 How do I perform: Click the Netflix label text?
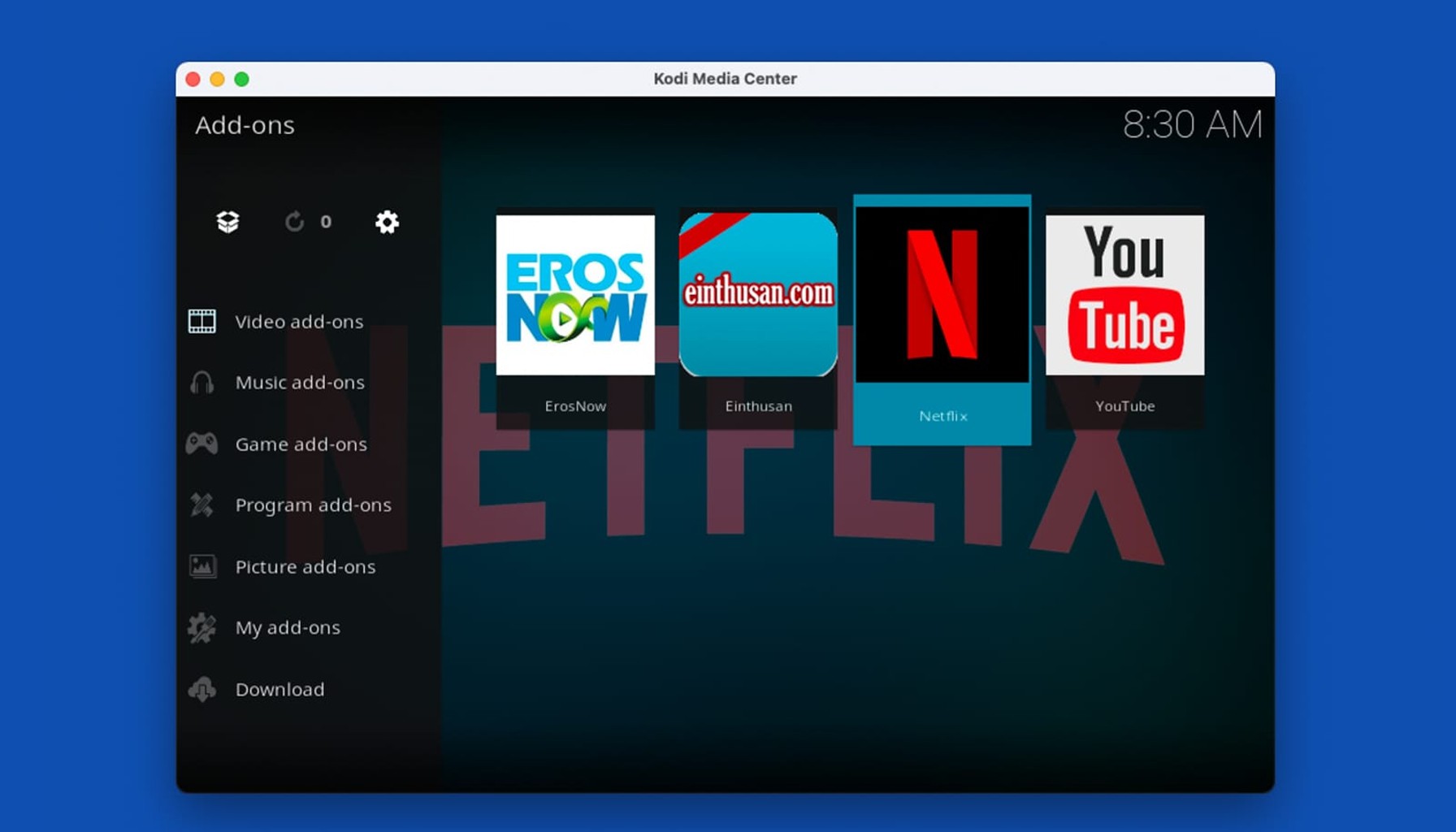942,416
